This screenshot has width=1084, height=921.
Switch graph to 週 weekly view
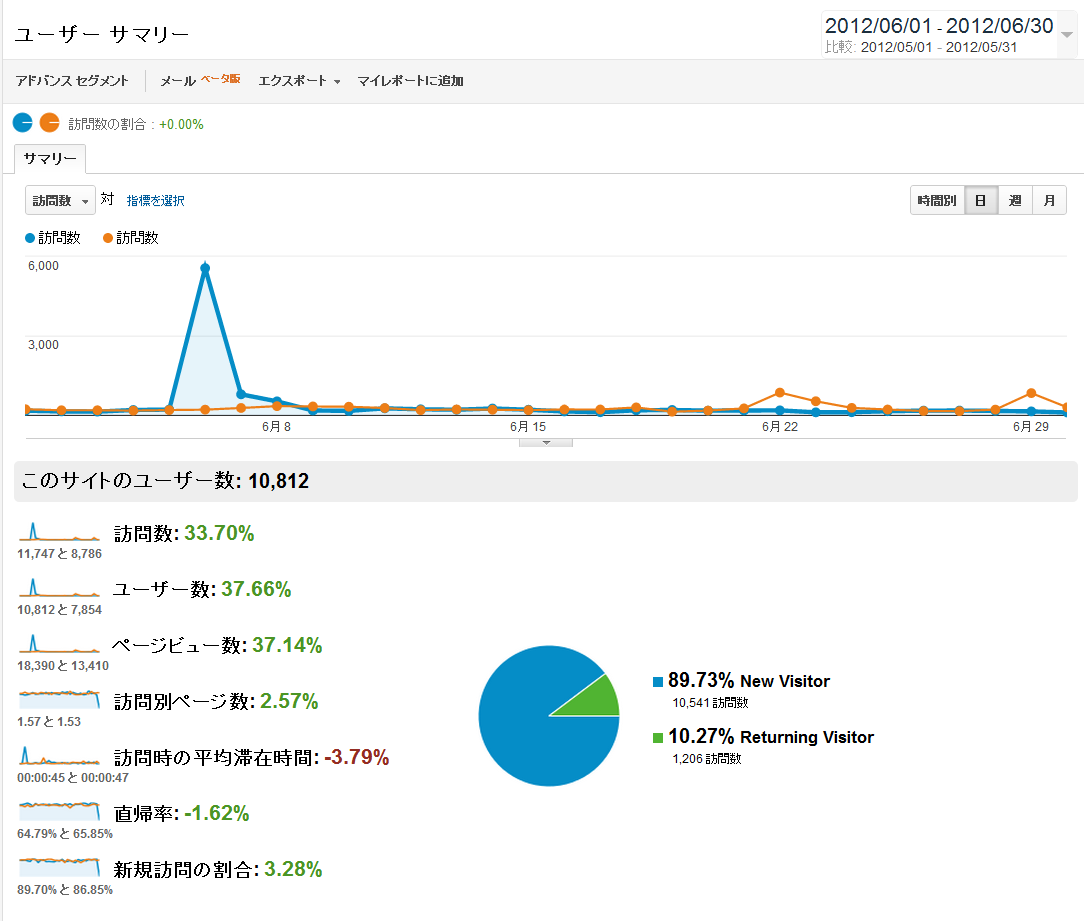pyautogui.click(x=1015, y=201)
